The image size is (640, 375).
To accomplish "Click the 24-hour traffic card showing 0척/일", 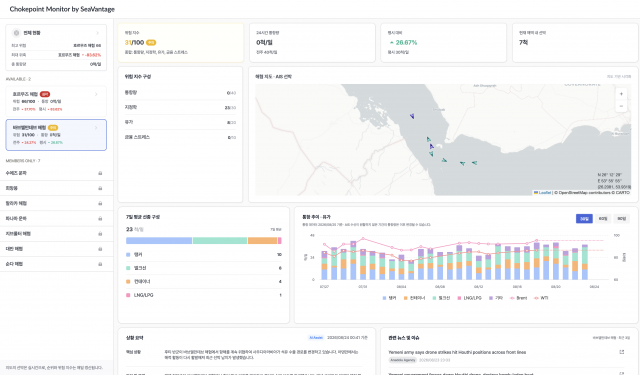I will (x=312, y=42).
